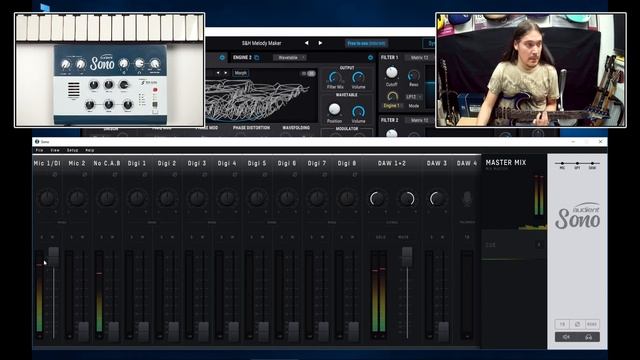Click power icon left of Engine 2

(x=222, y=58)
